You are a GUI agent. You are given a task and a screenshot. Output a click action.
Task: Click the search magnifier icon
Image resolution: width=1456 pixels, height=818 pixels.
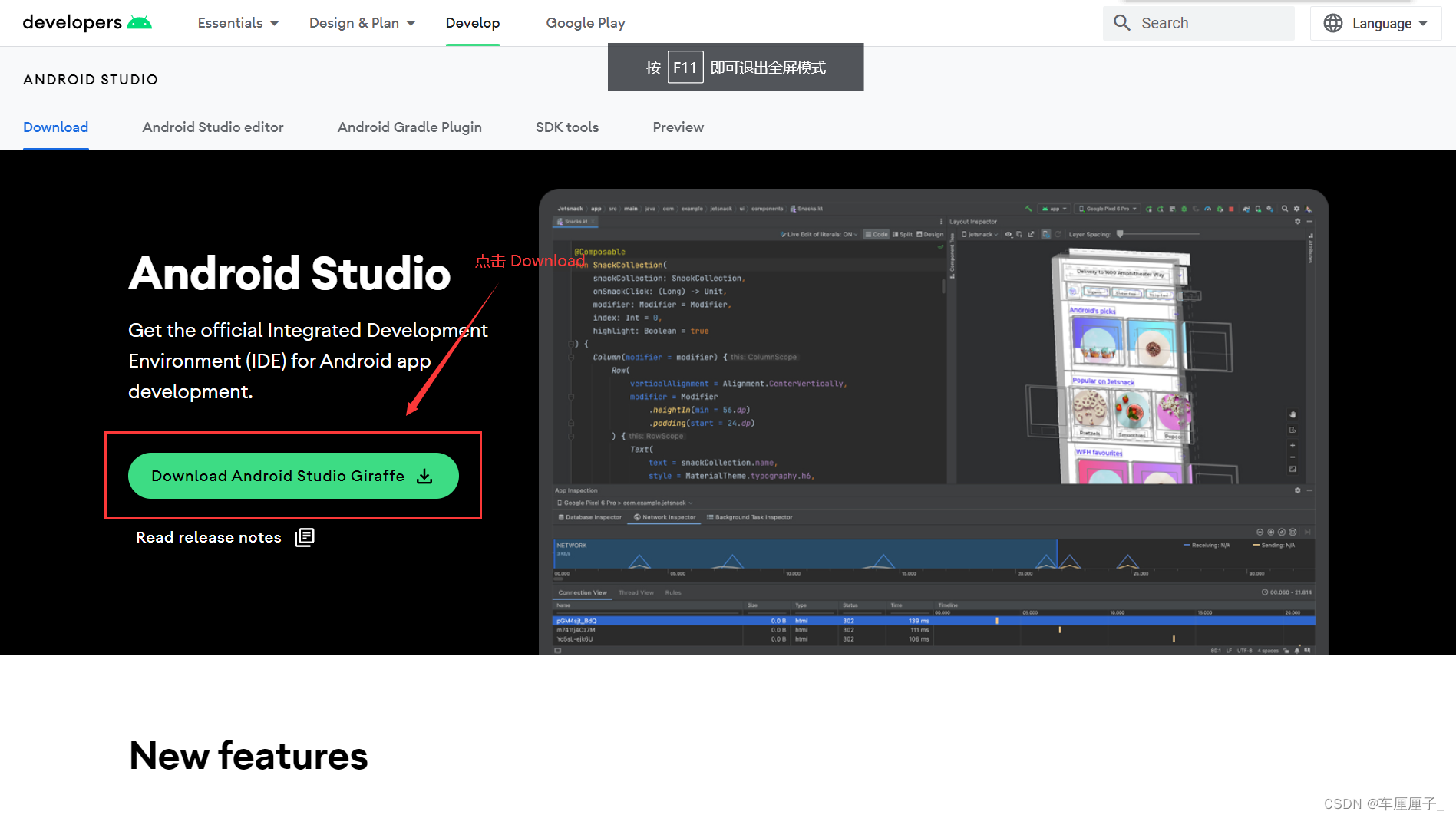(x=1122, y=23)
